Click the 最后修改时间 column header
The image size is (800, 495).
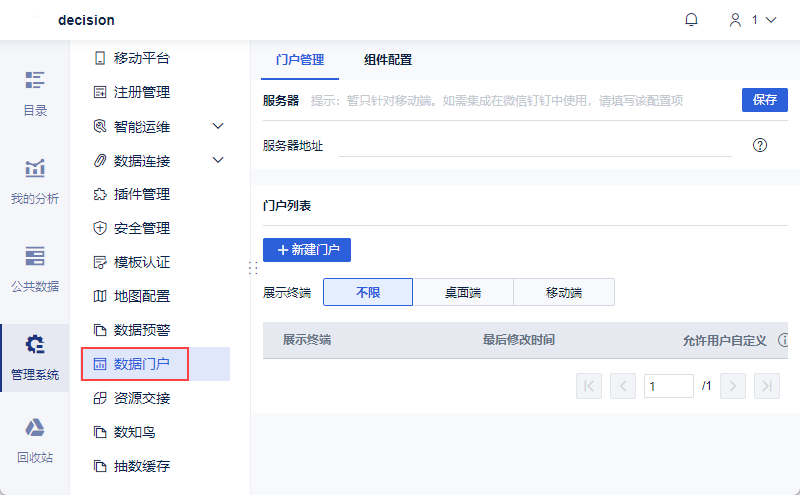(518, 340)
